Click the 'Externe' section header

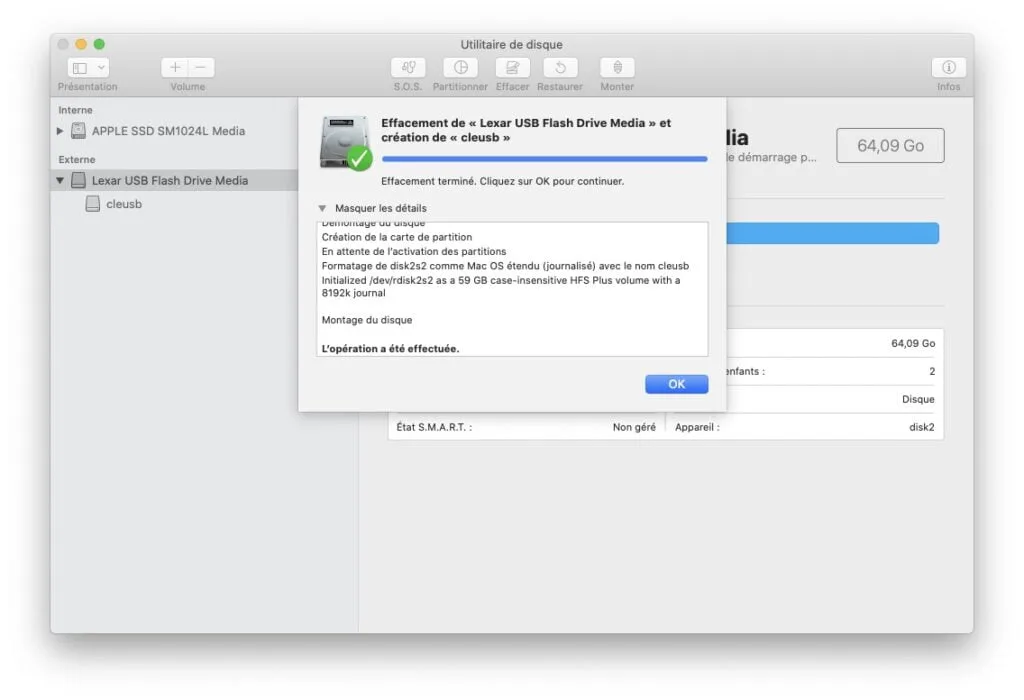pyautogui.click(x=76, y=159)
